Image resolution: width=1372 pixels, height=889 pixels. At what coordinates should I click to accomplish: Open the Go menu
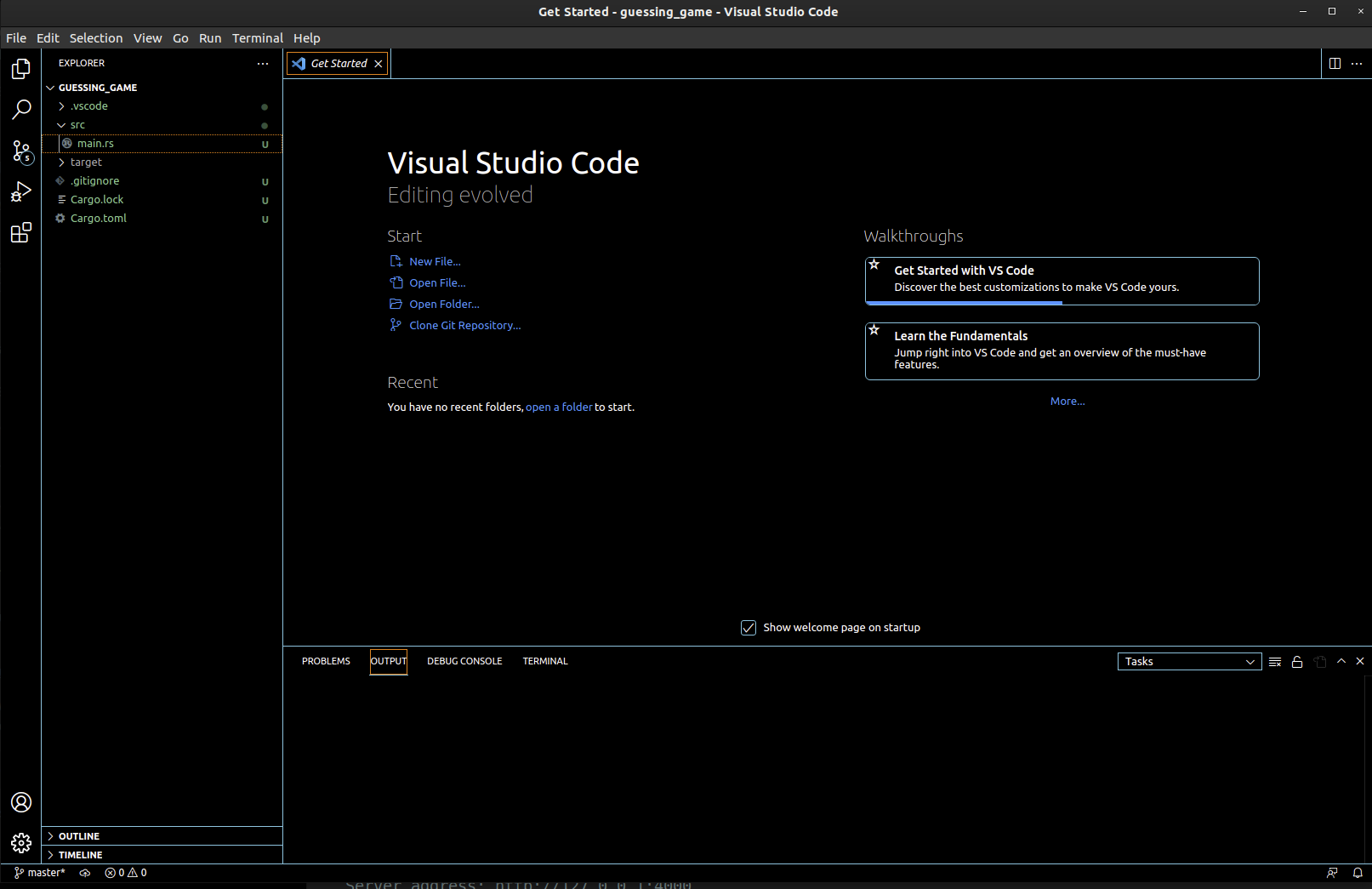tap(180, 38)
